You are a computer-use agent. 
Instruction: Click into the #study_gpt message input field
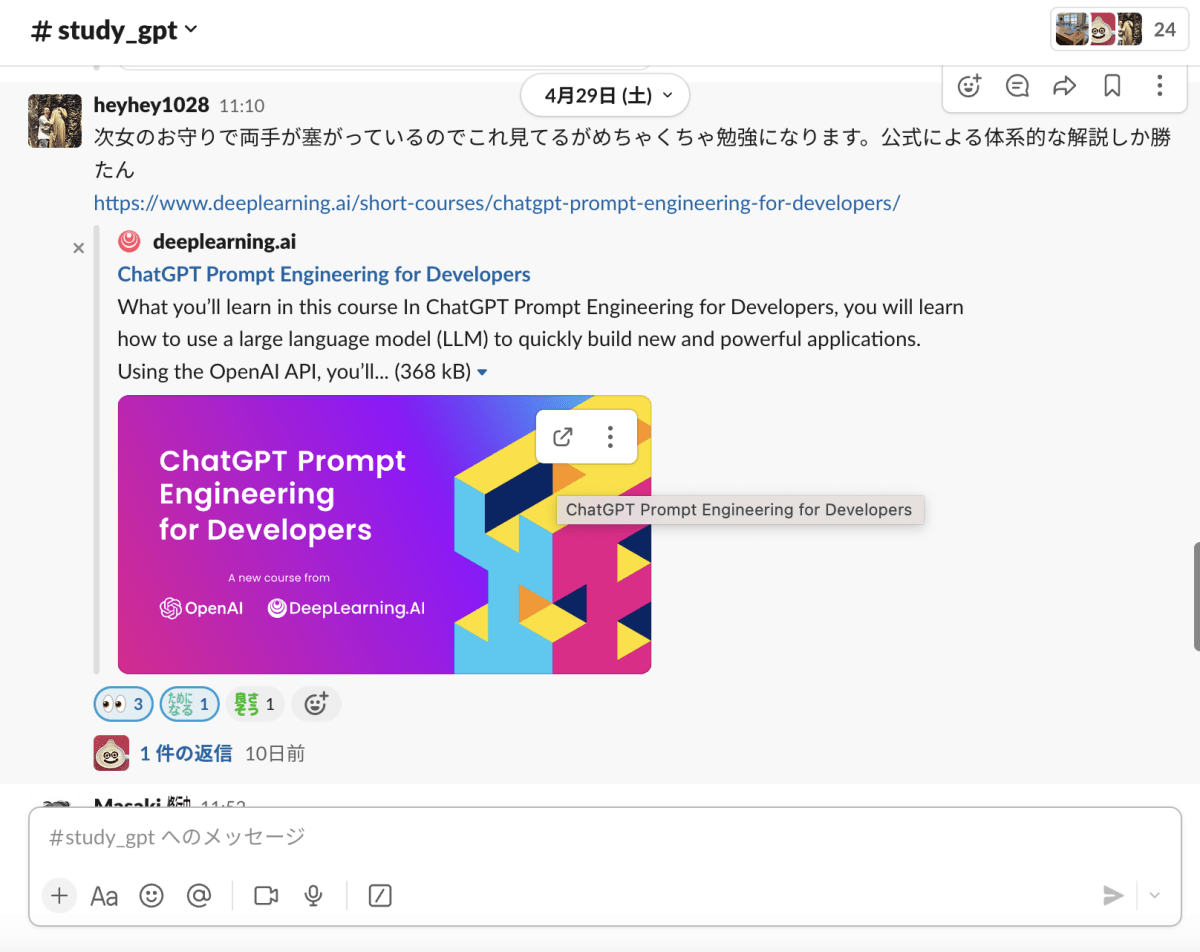tap(600, 837)
